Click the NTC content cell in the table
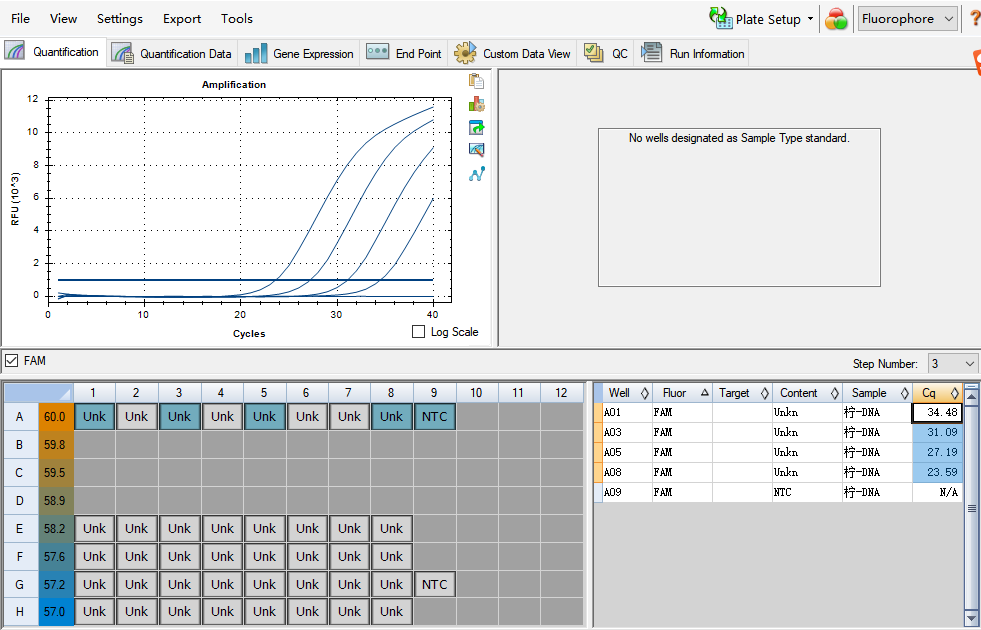981x630 pixels. [807, 492]
